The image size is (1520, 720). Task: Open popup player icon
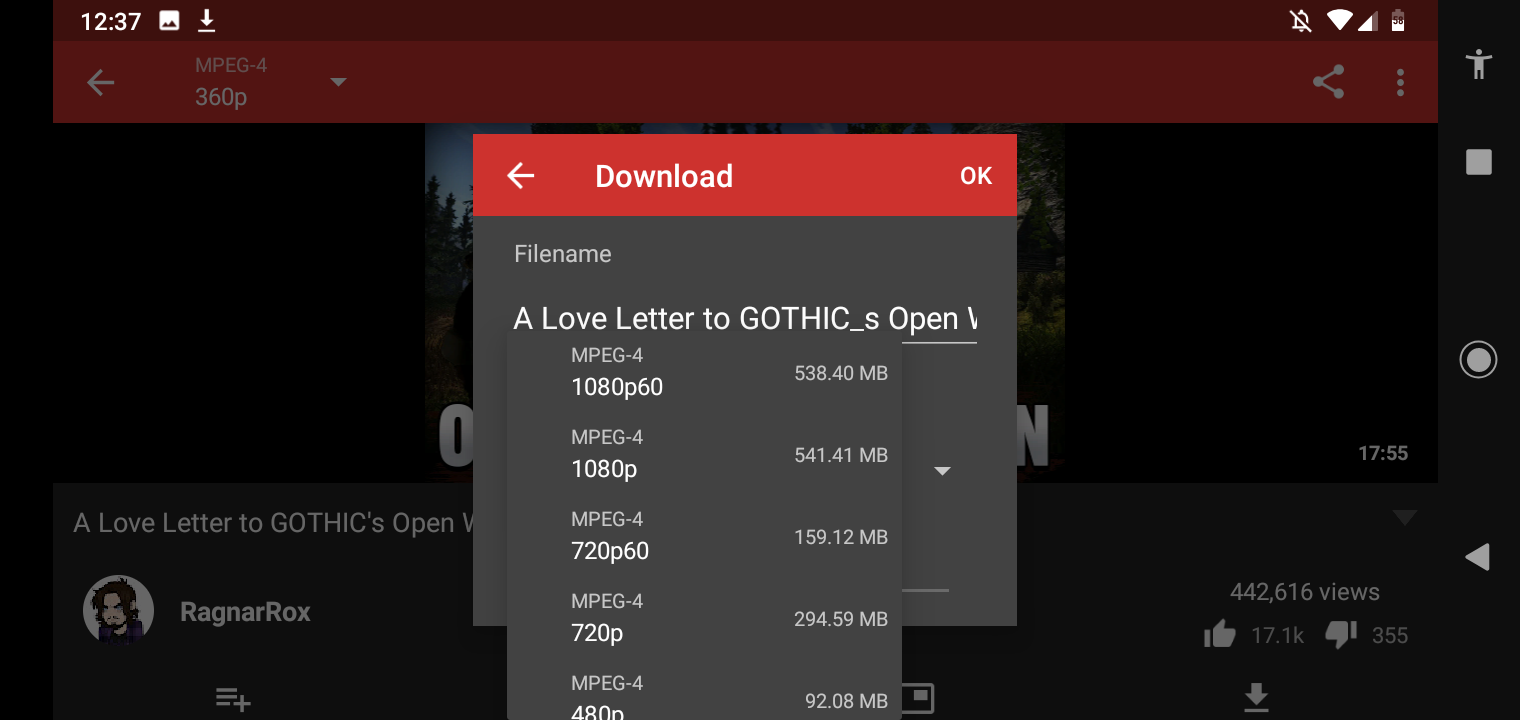pos(918,698)
